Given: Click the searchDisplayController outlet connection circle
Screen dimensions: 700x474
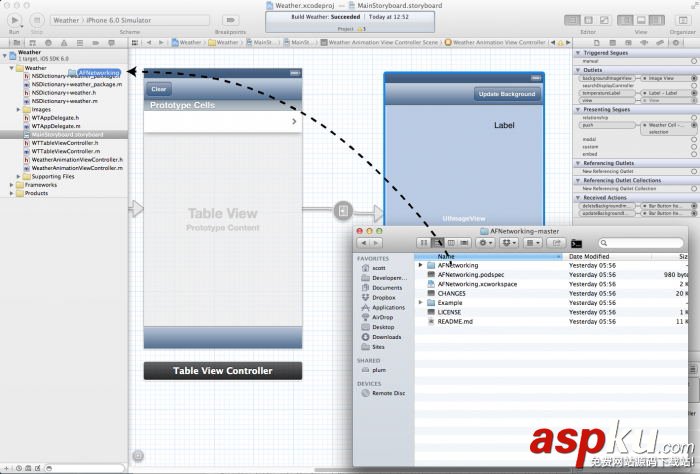Looking at the screenshot, I should point(694,86).
